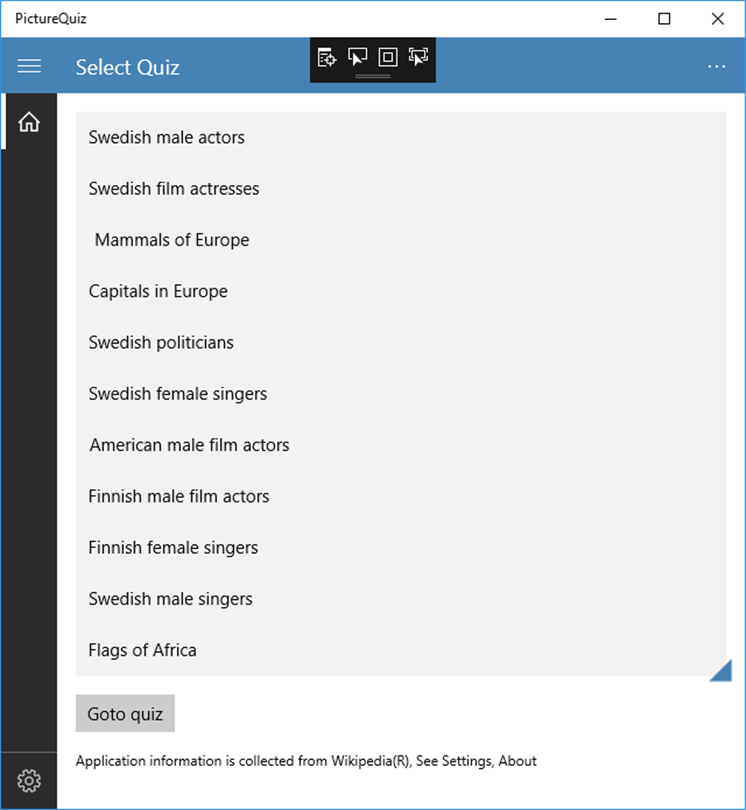Screen dimensions: 746x810
Task: Click the Home icon in sidebar
Action: click(29, 122)
